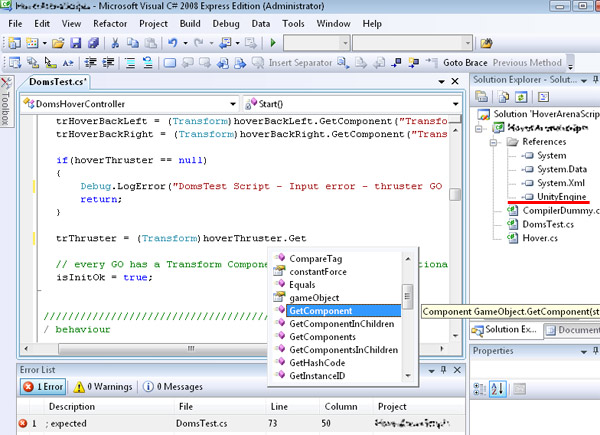
Task: Click the Copy toolbar icon
Action: (133, 43)
